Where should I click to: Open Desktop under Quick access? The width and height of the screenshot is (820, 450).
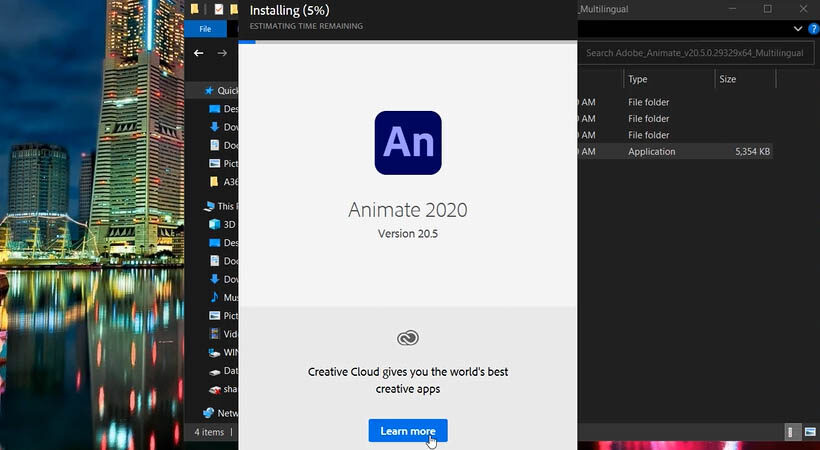coord(223,109)
